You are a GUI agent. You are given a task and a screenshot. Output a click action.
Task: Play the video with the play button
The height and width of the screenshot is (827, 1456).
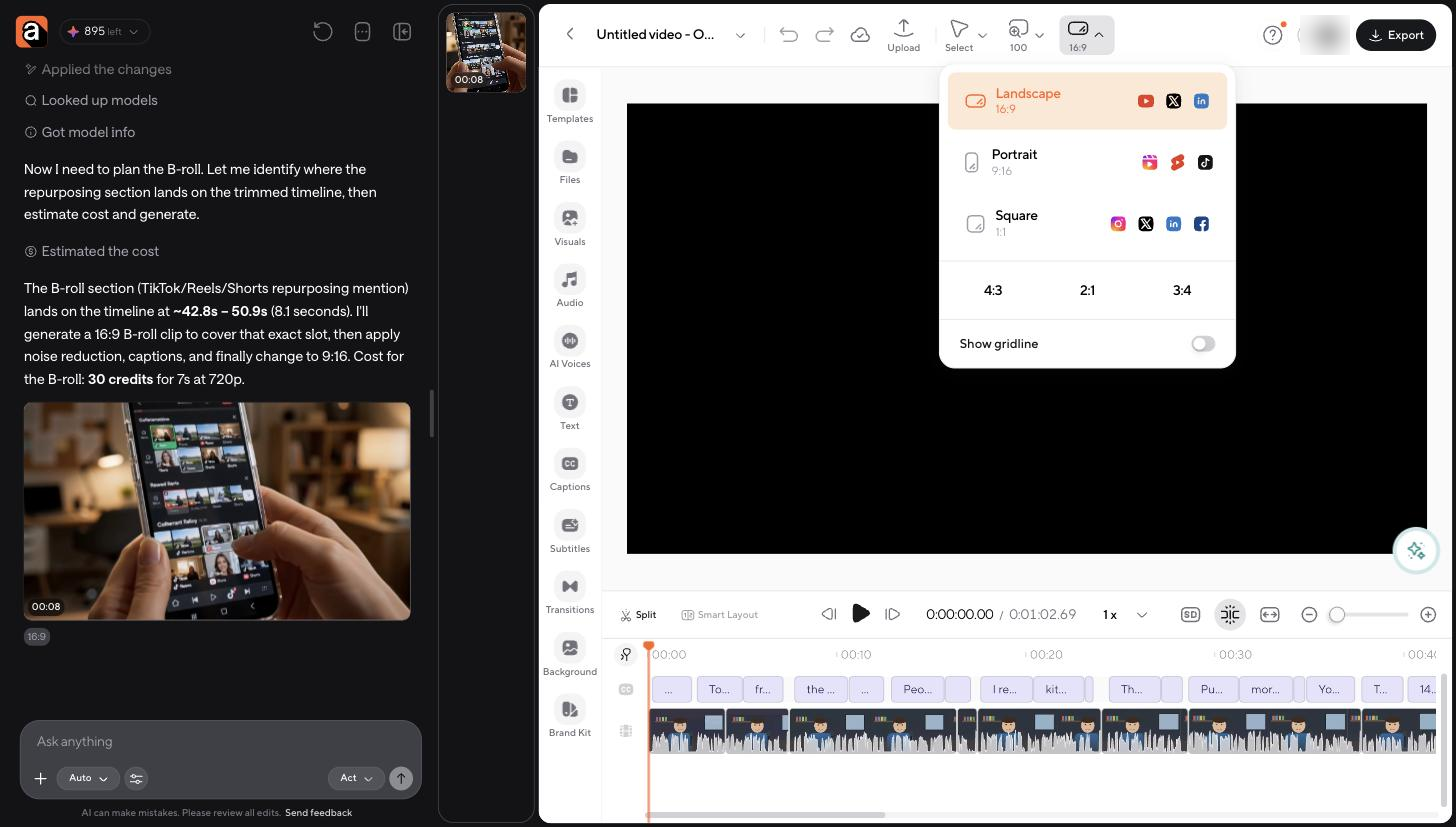860,614
